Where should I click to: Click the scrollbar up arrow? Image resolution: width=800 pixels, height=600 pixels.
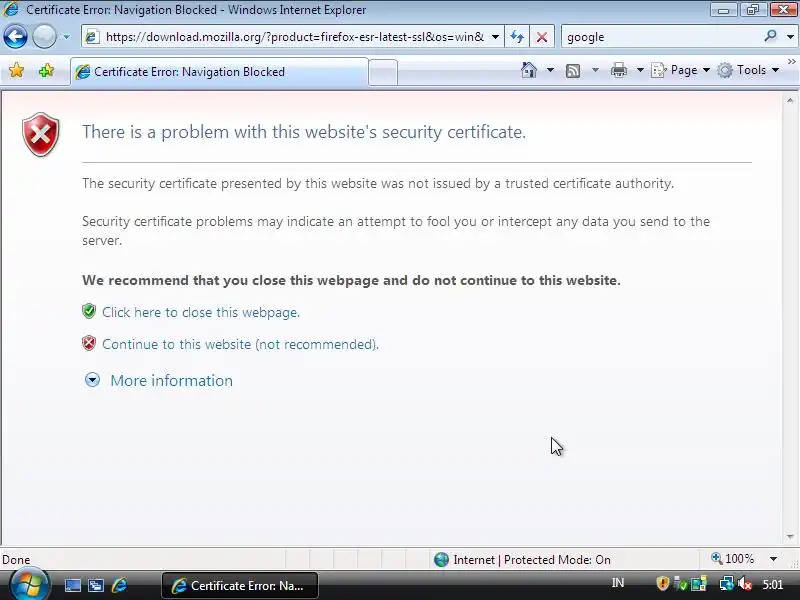pos(790,101)
